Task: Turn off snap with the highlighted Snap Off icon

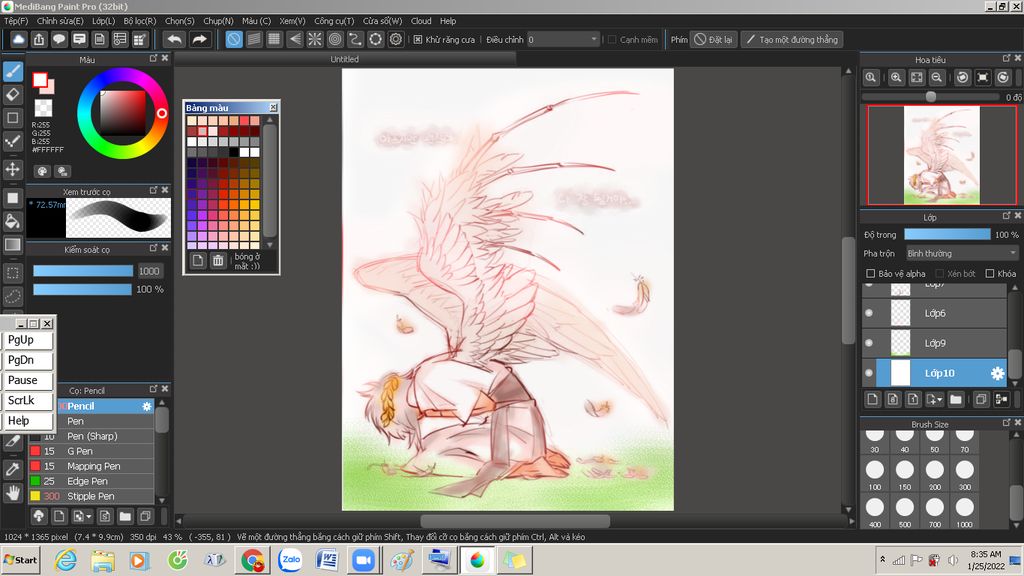Action: [234, 39]
